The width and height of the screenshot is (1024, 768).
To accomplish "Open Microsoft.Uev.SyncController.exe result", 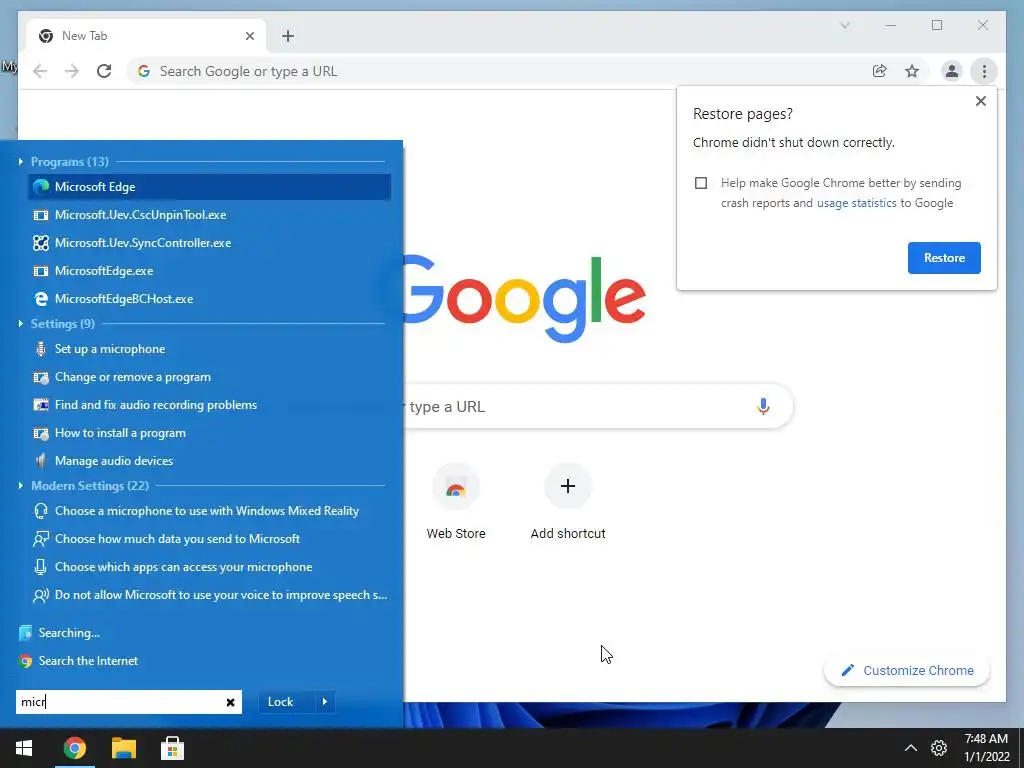I will point(210,243).
